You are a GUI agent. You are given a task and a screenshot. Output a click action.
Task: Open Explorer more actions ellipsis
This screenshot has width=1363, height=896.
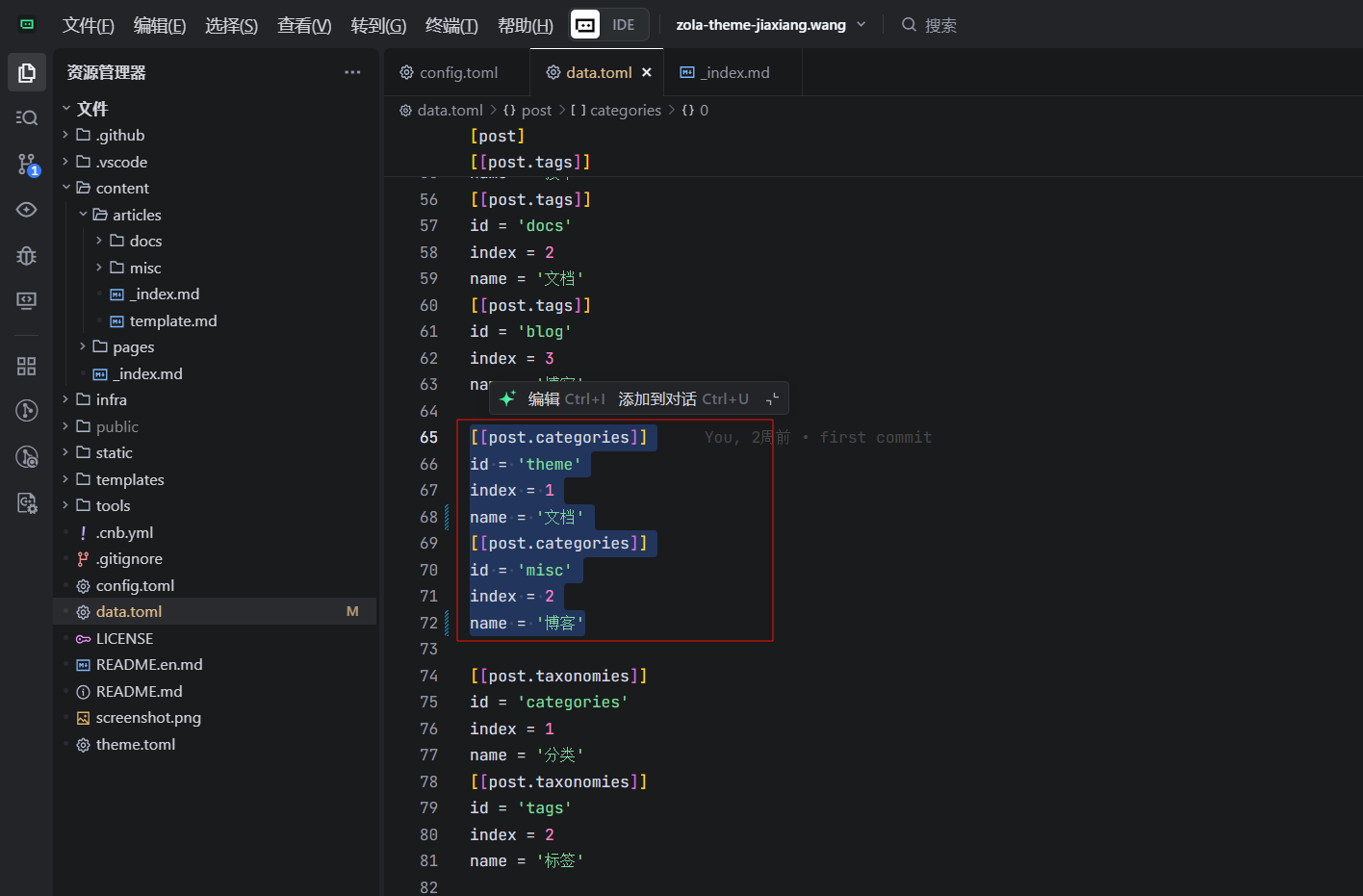point(352,72)
